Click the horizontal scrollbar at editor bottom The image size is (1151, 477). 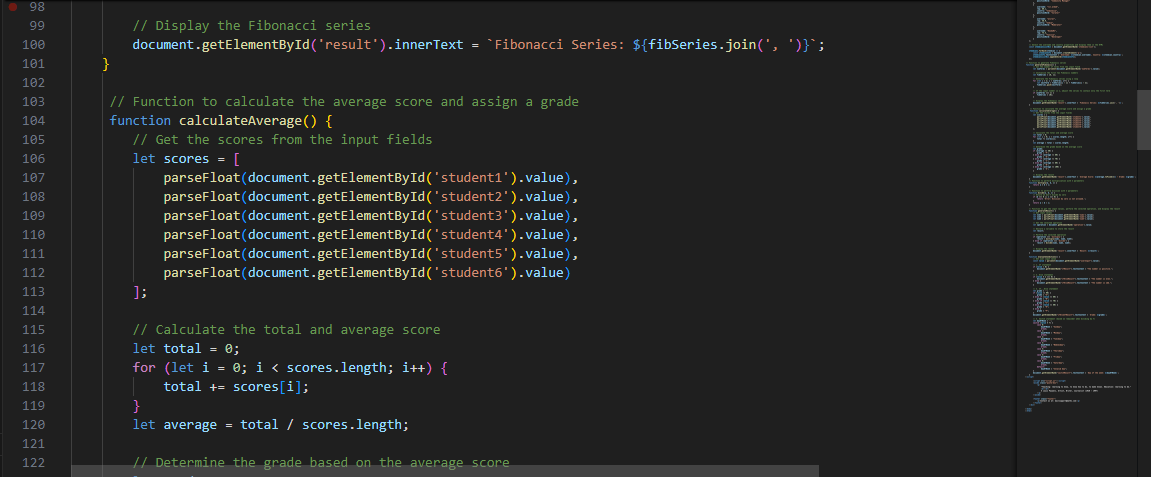pyautogui.click(x=445, y=470)
